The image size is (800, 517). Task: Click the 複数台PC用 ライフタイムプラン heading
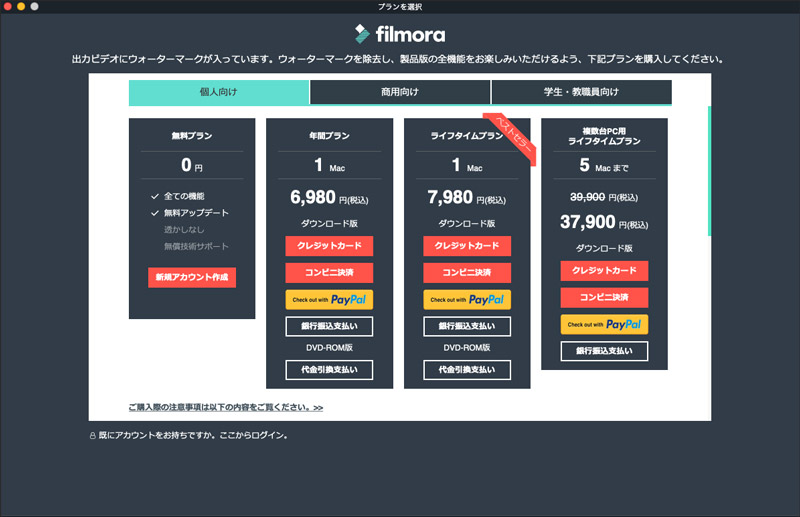[x=604, y=136]
